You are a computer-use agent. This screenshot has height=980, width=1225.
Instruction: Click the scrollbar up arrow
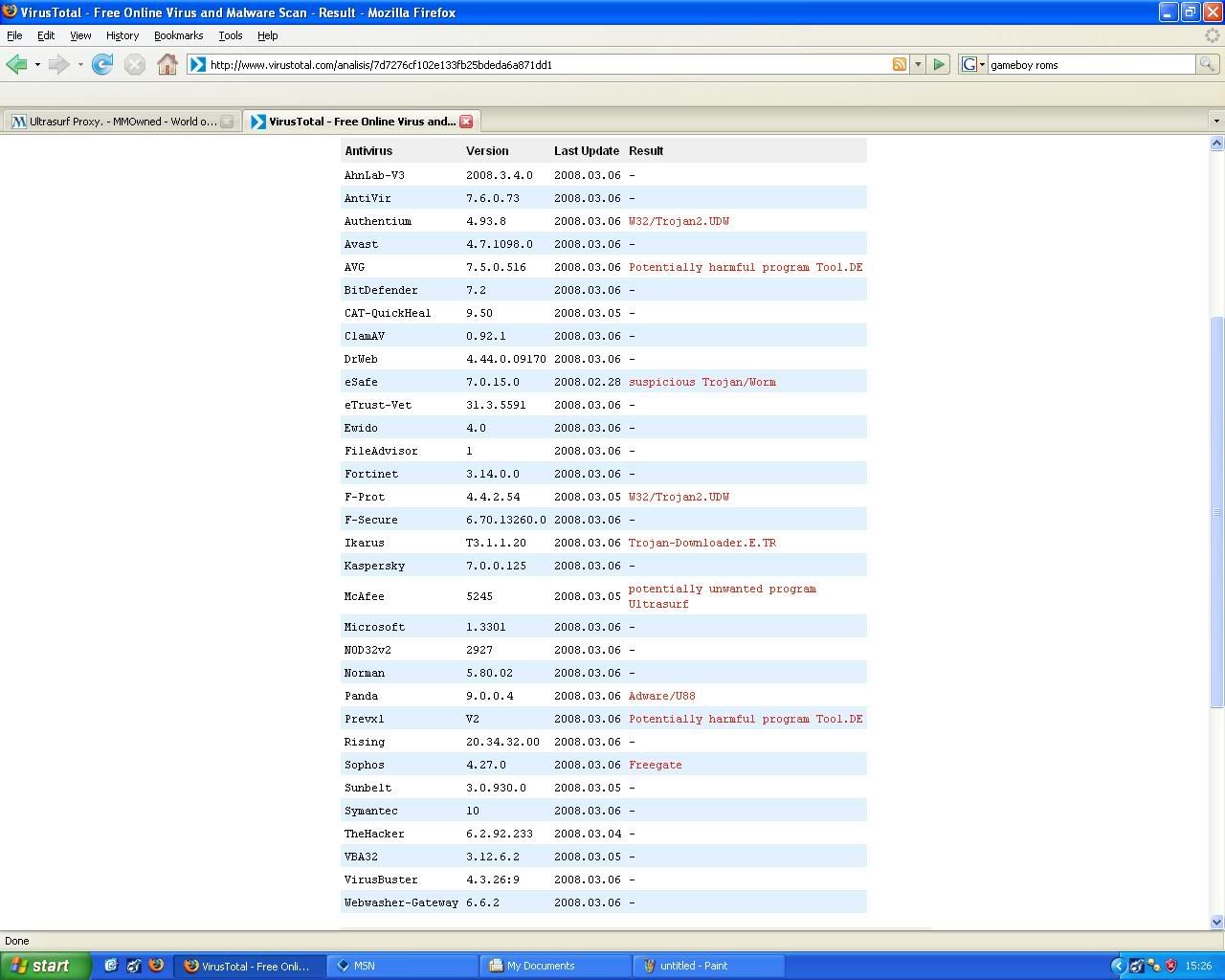pos(1216,143)
